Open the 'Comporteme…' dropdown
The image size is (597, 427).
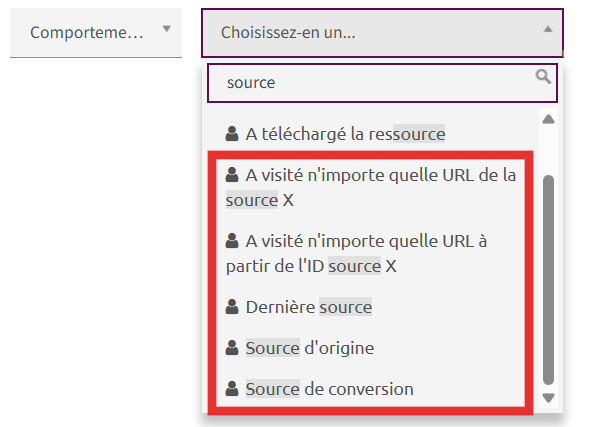click(x=96, y=33)
